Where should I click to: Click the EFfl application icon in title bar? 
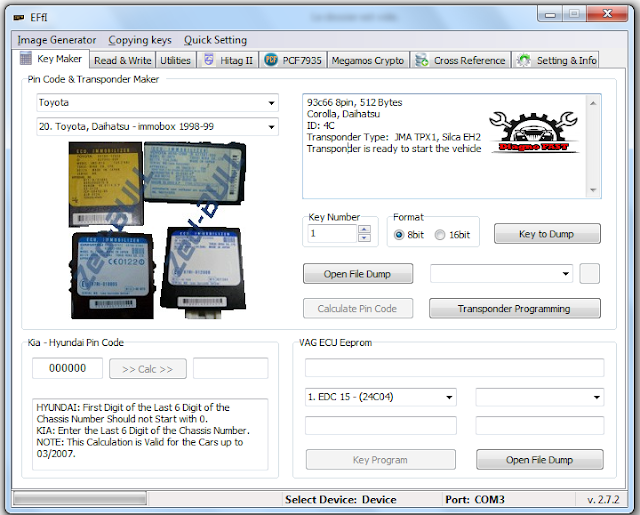[19, 17]
